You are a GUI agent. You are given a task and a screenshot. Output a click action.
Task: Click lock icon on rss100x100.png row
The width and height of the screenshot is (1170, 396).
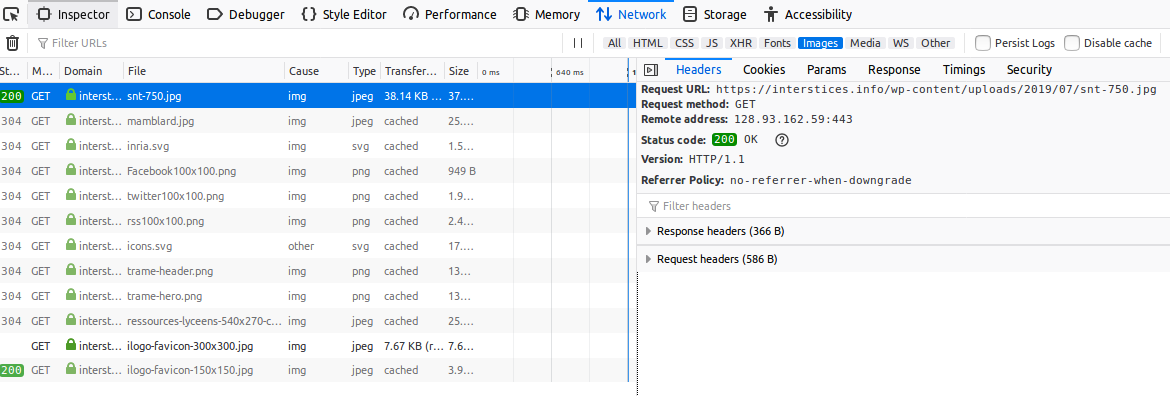[x=71, y=221]
